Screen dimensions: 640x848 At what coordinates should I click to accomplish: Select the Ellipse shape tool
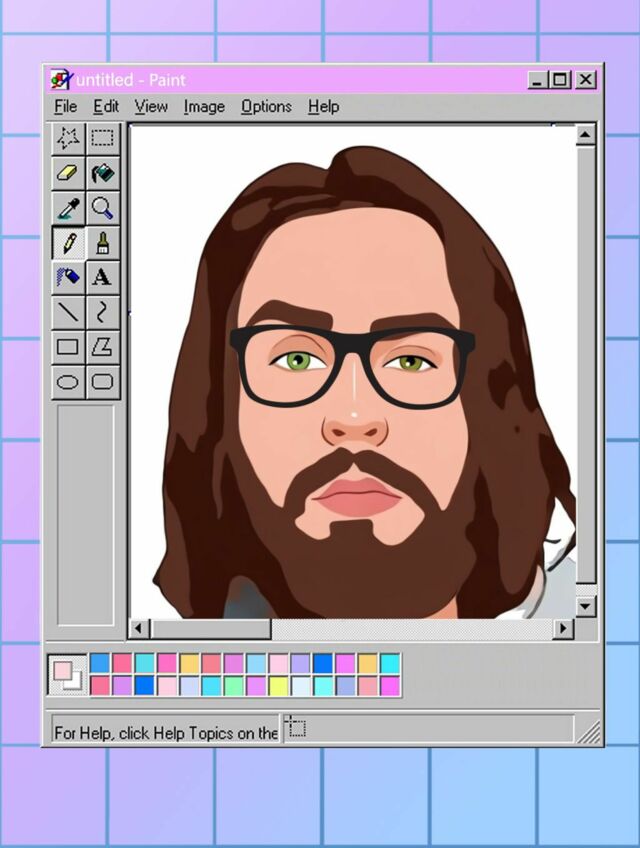(68, 381)
